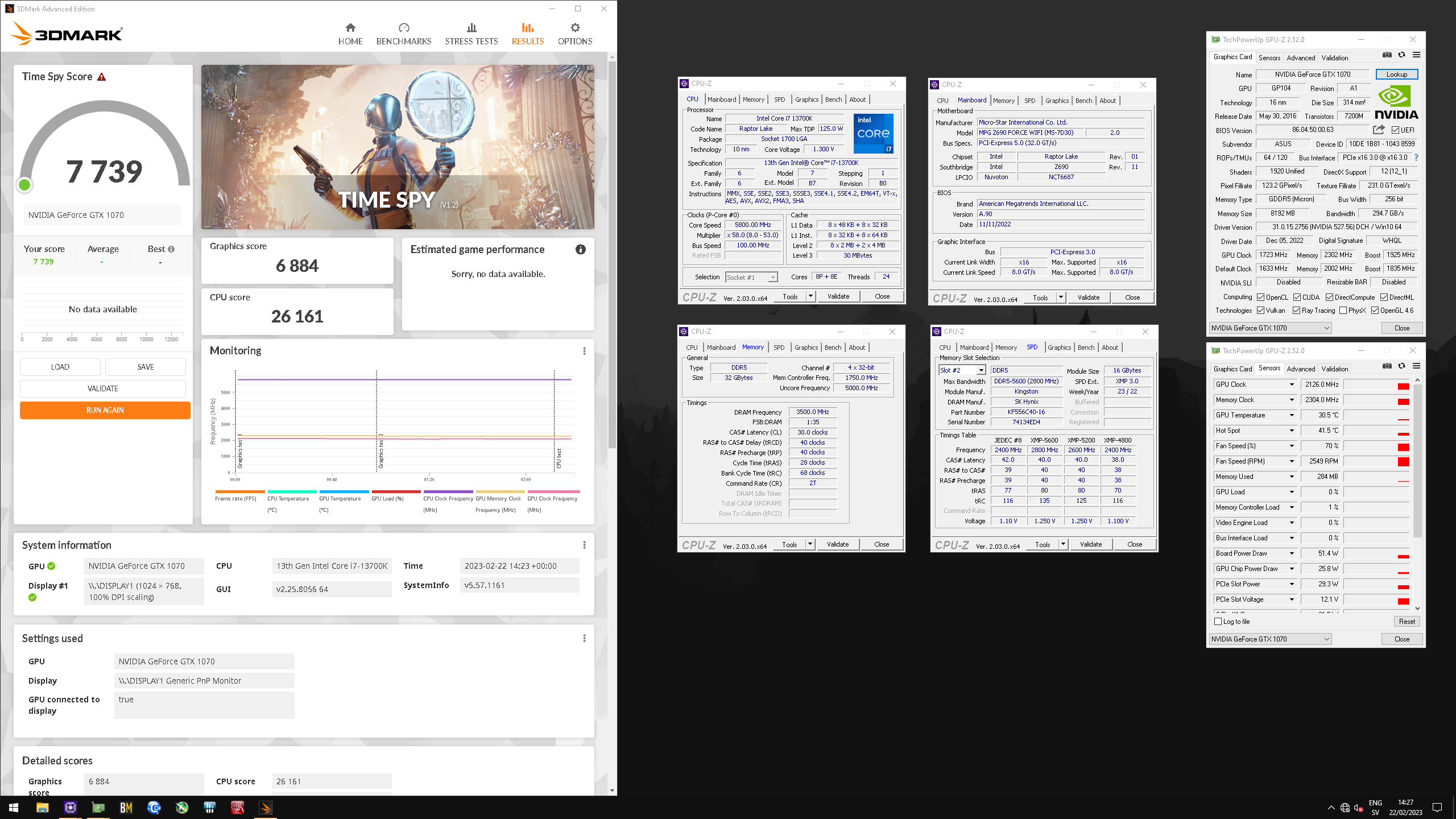Enable Log to file in GPU-Z Sensors
Viewport: 1456px width, 819px height.
point(1218,622)
